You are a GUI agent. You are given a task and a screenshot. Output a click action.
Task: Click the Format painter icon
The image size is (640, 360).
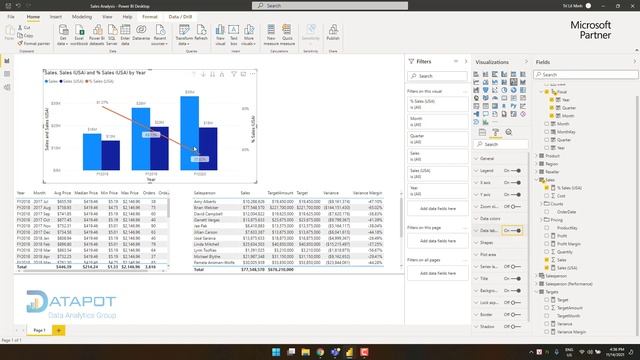coord(34,43)
